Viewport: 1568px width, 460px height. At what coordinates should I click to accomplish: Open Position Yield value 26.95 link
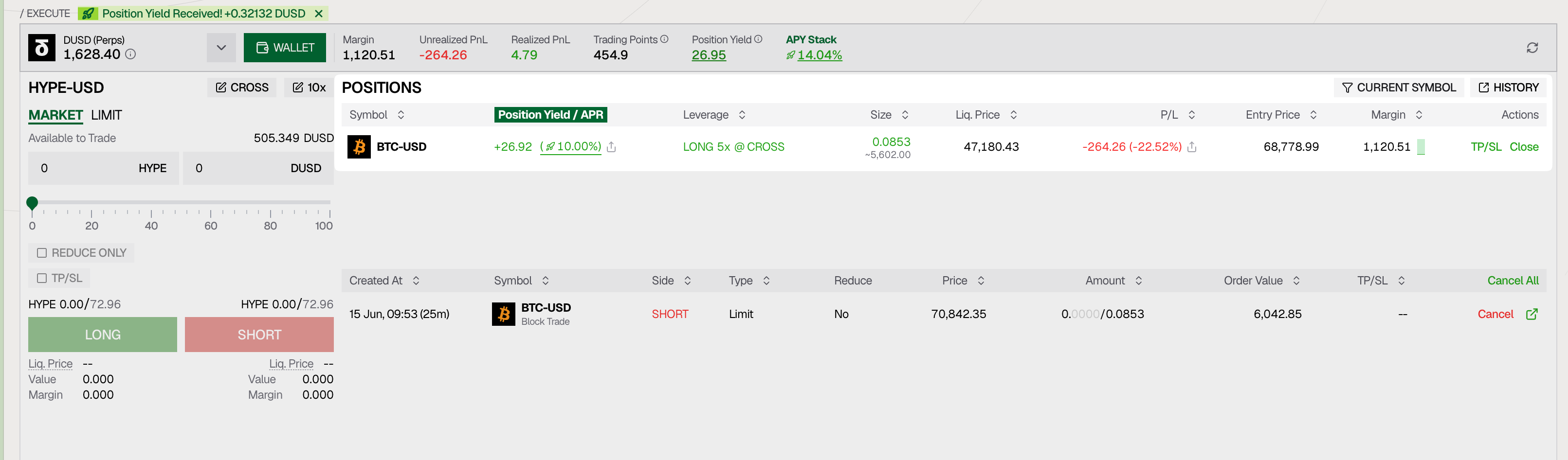click(x=709, y=55)
